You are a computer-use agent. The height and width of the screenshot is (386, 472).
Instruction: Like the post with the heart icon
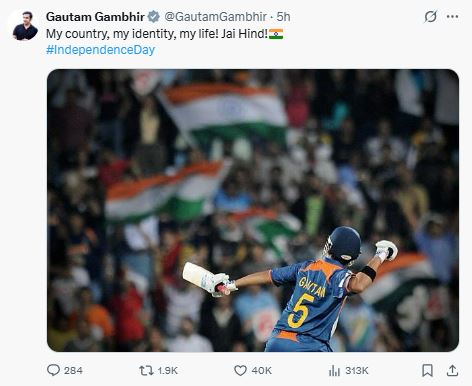point(240,371)
